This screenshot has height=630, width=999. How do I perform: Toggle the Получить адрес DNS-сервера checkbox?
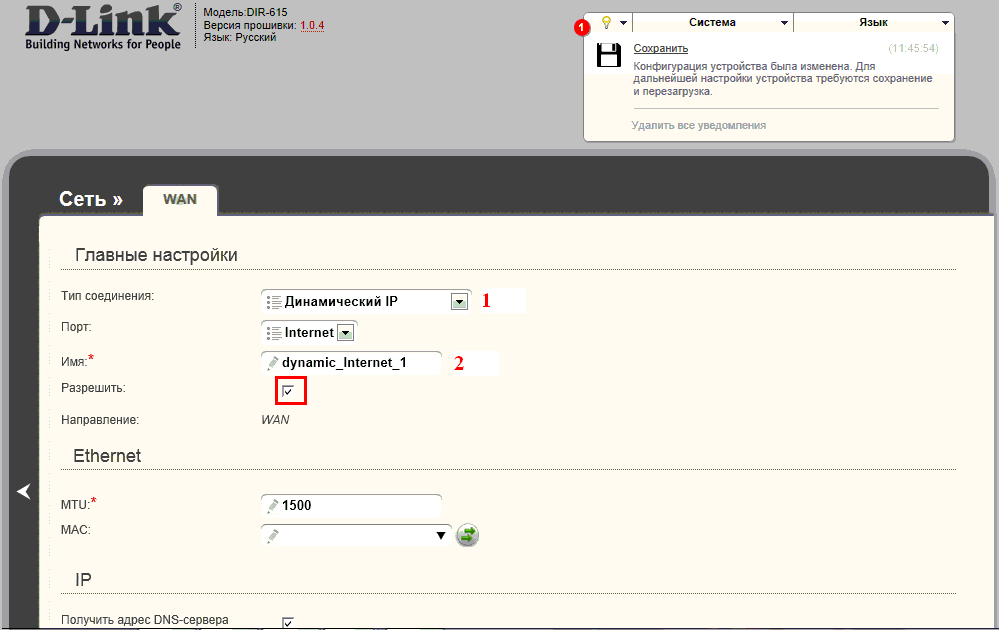(288, 622)
